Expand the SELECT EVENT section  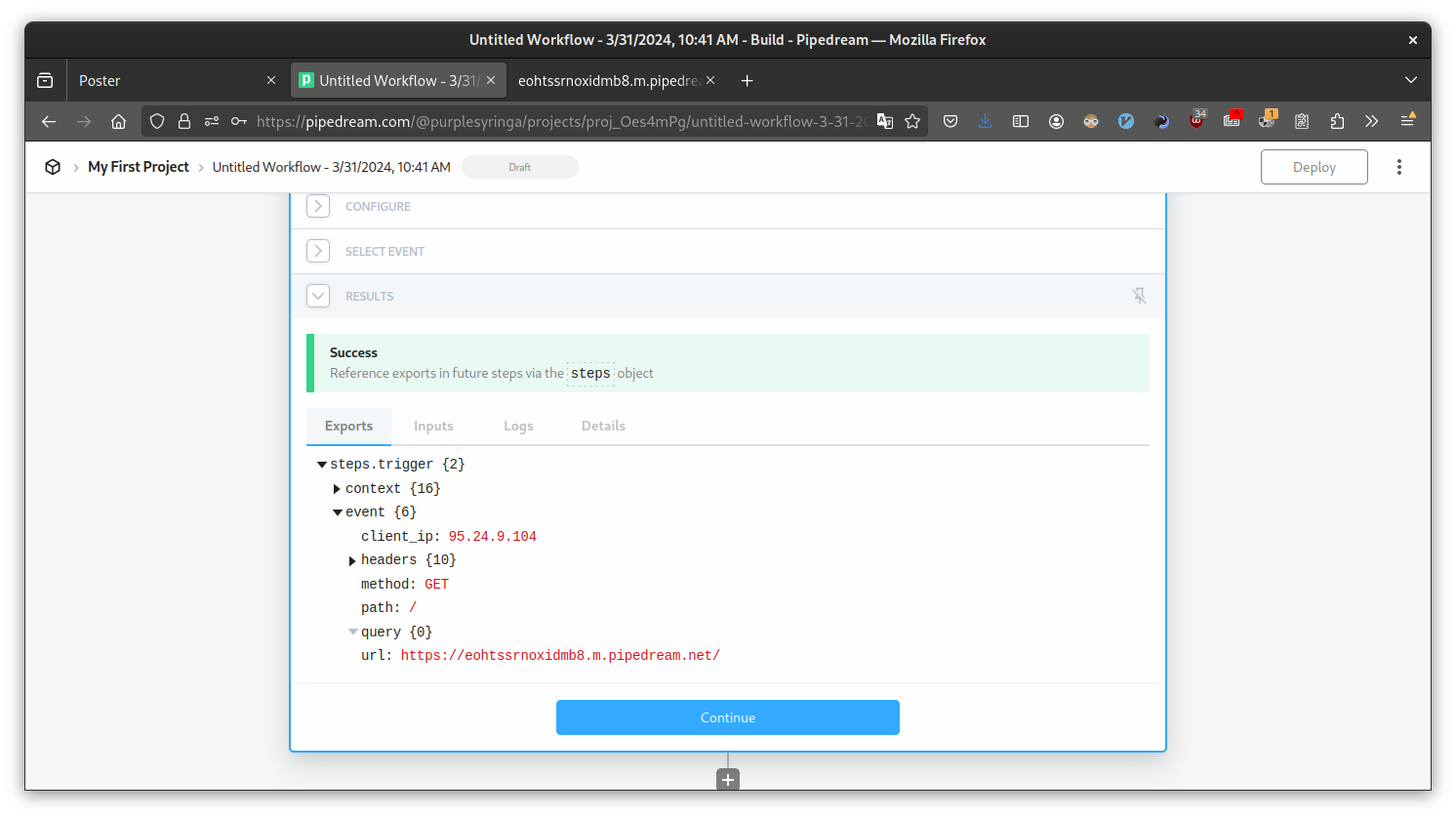pyautogui.click(x=318, y=251)
